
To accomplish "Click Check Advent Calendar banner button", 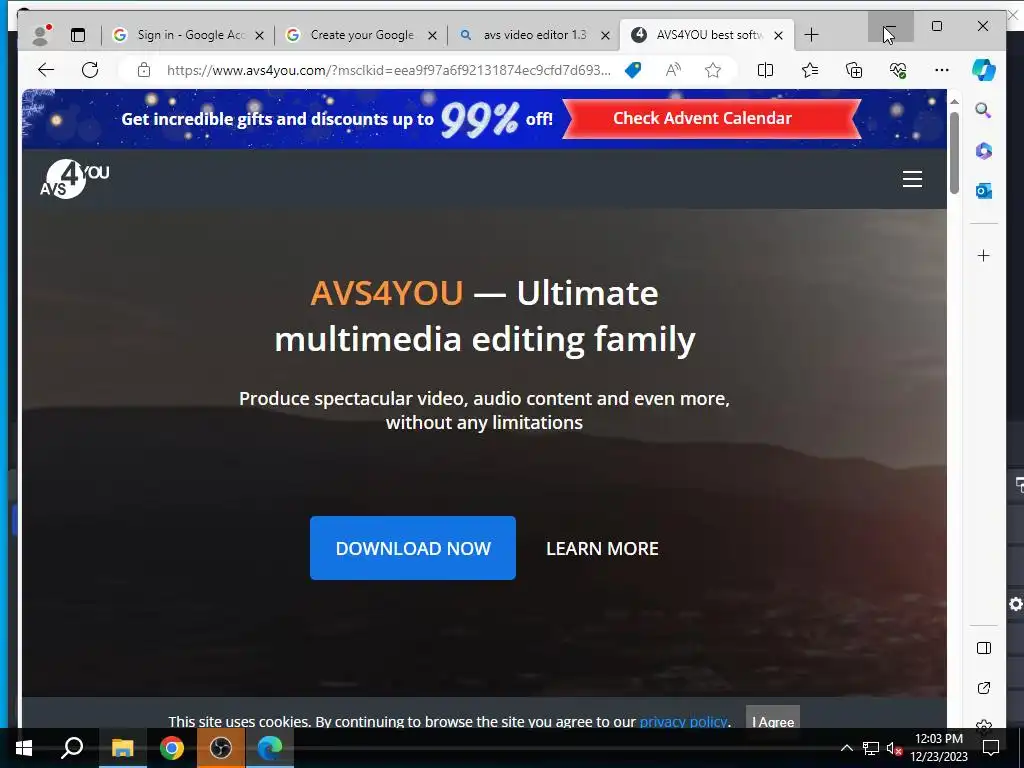I will tap(711, 118).
